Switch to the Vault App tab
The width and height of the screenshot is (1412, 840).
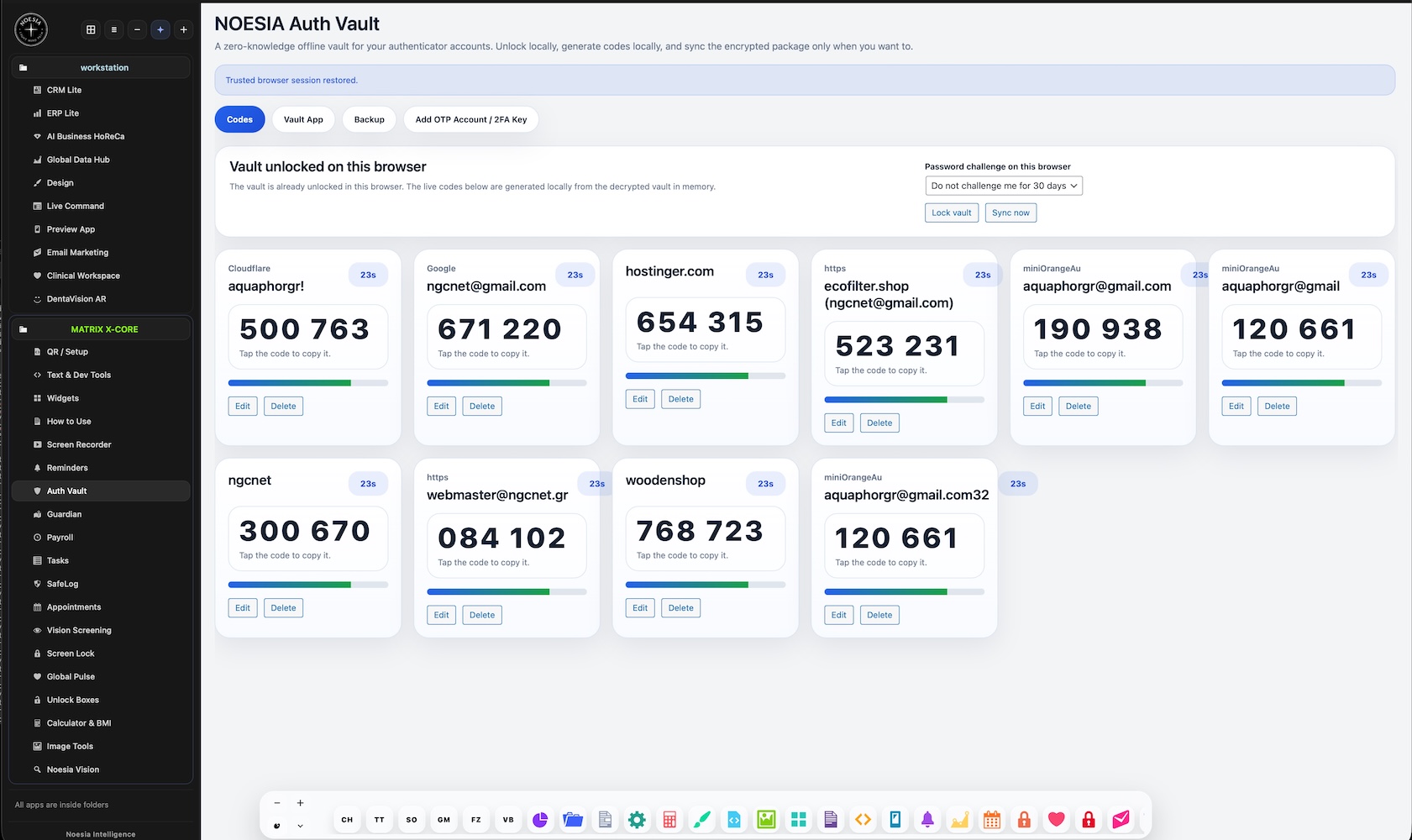point(303,119)
